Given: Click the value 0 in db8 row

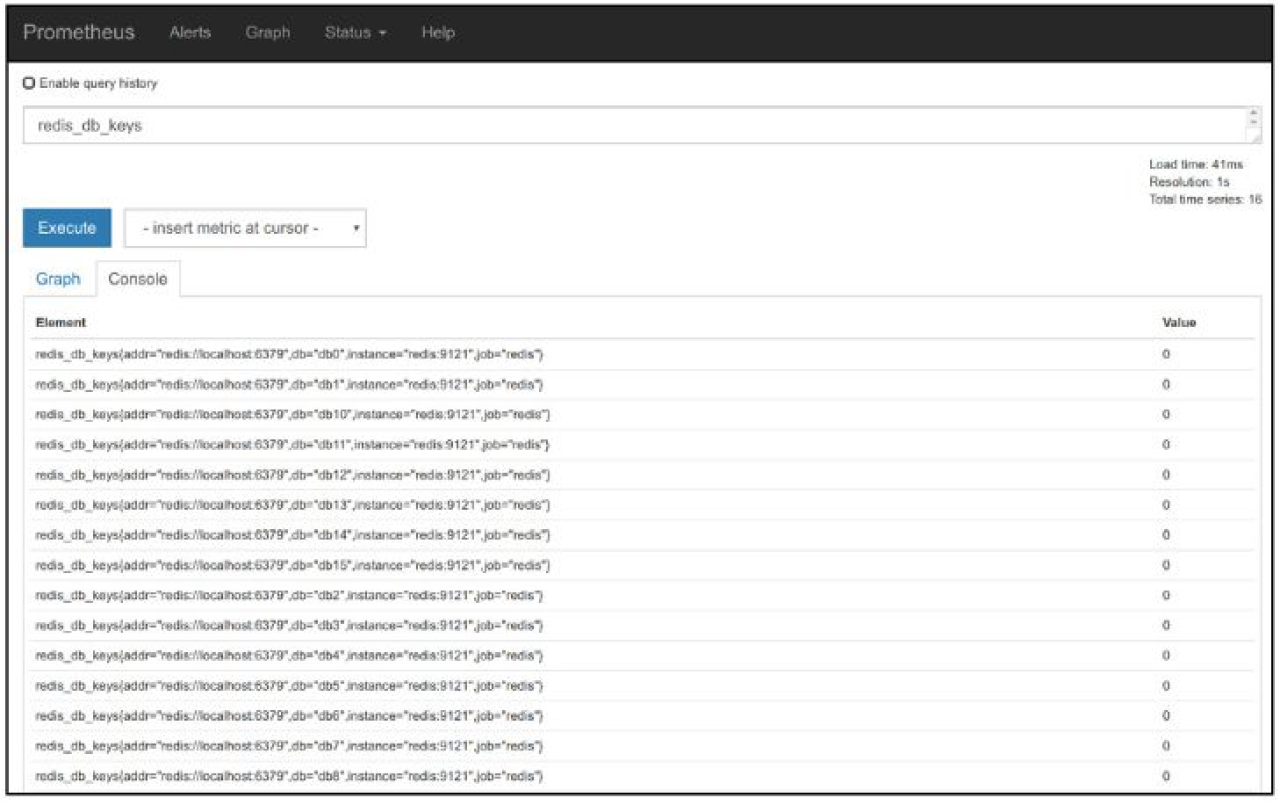Looking at the screenshot, I should (1166, 776).
